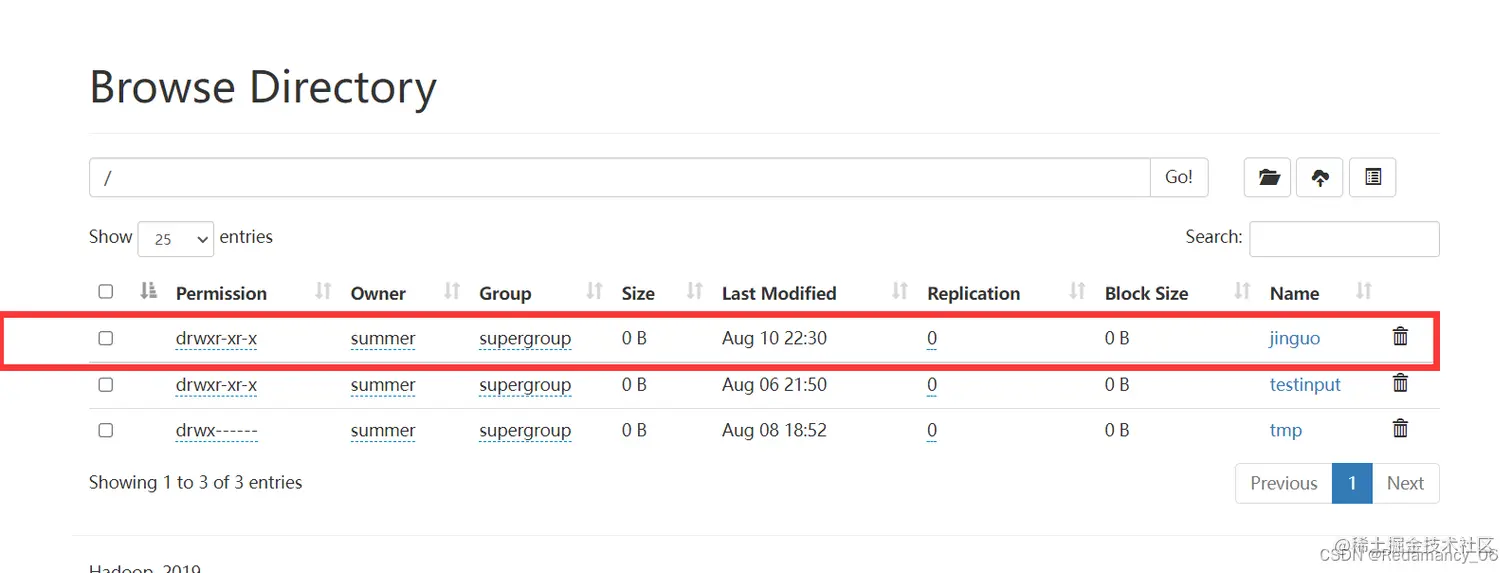Screen dimensions: 1512x573
Task: Click the upload files cloud icon
Action: point(1320,177)
